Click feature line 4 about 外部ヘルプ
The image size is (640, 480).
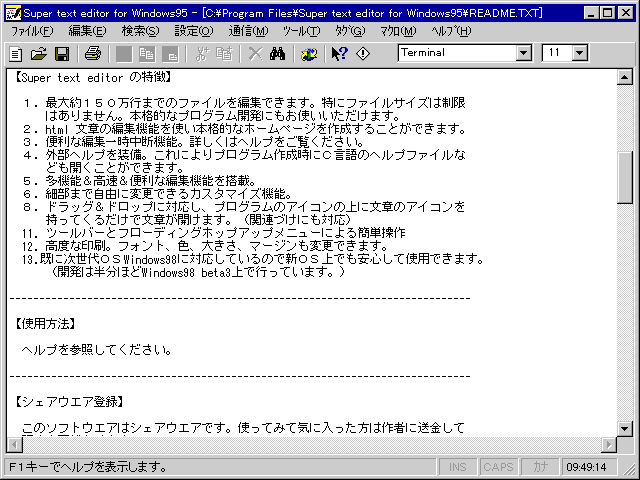point(244,155)
